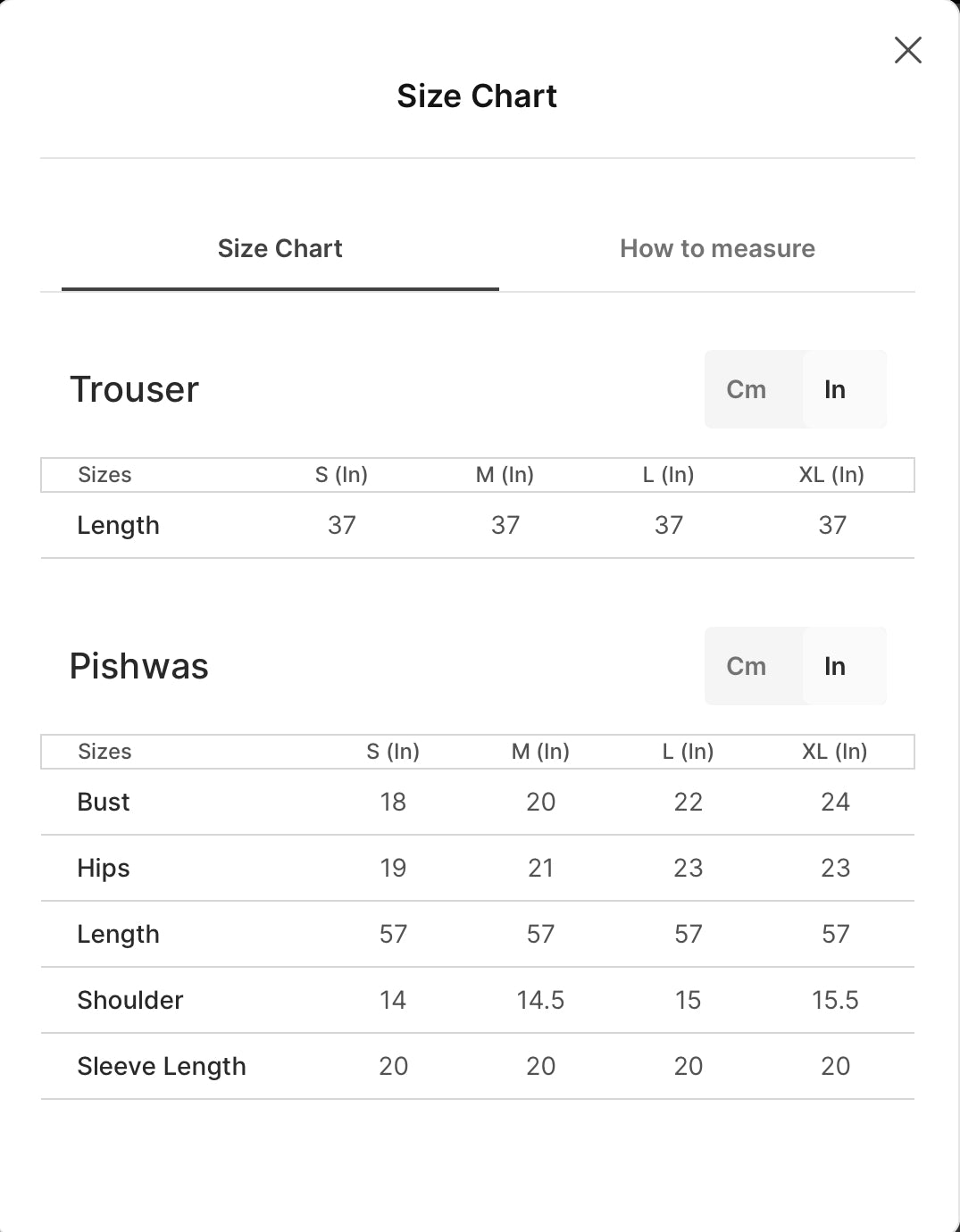The height and width of the screenshot is (1232, 960).
Task: Click the Trouser XL (In) column header
Action: 831,475
